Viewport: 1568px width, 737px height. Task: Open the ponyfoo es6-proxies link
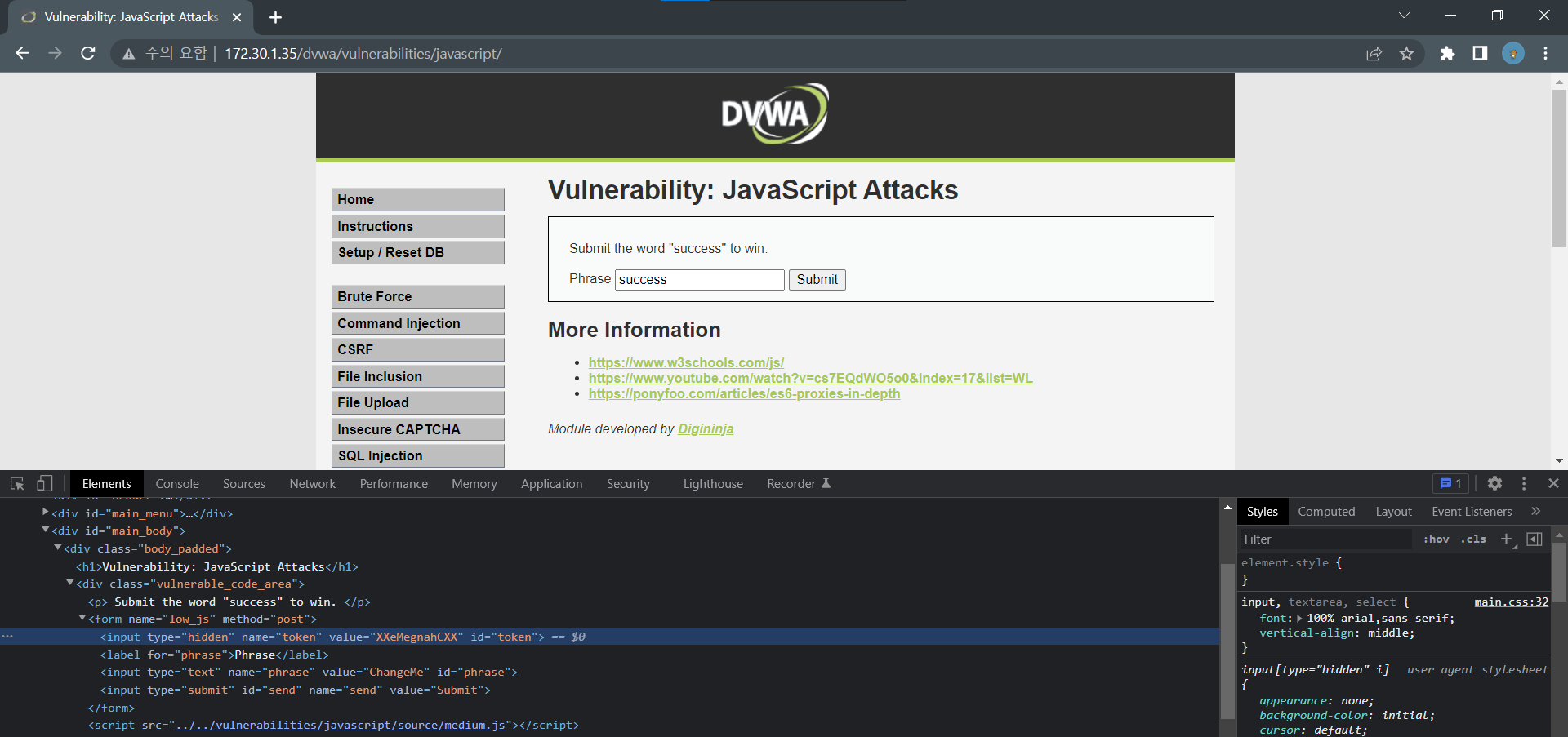pyautogui.click(x=744, y=393)
